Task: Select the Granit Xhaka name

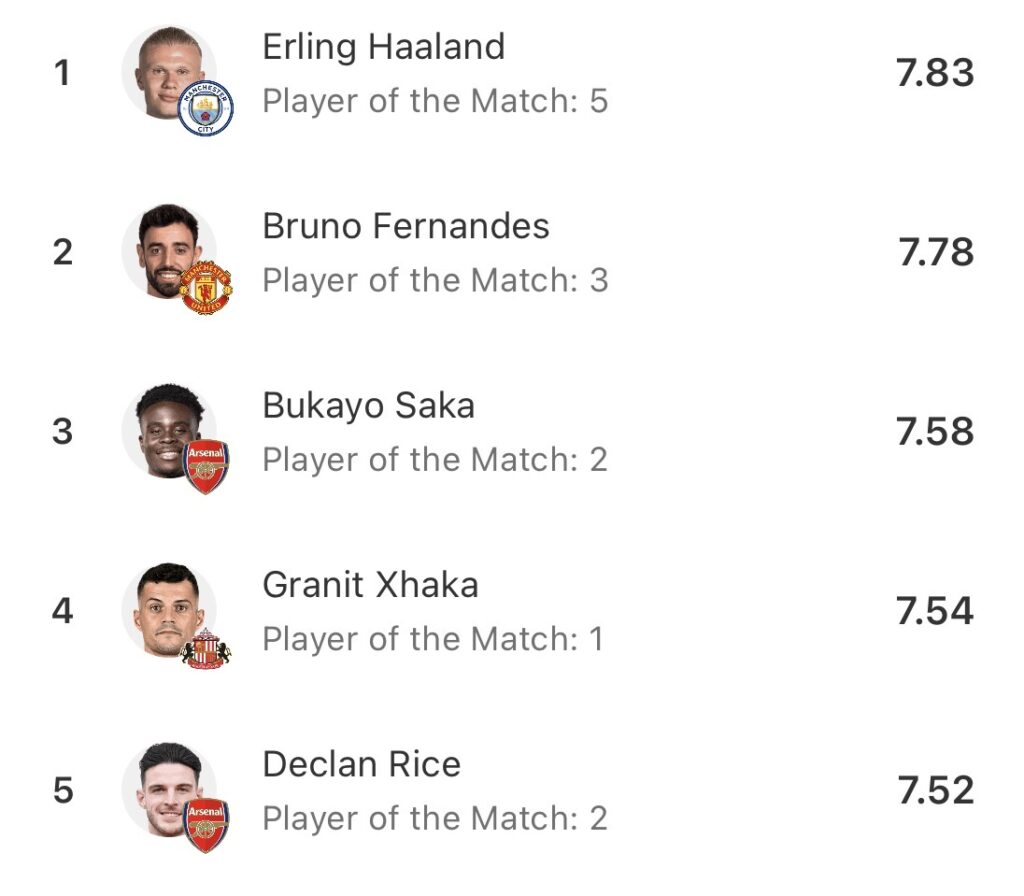Action: (370, 585)
